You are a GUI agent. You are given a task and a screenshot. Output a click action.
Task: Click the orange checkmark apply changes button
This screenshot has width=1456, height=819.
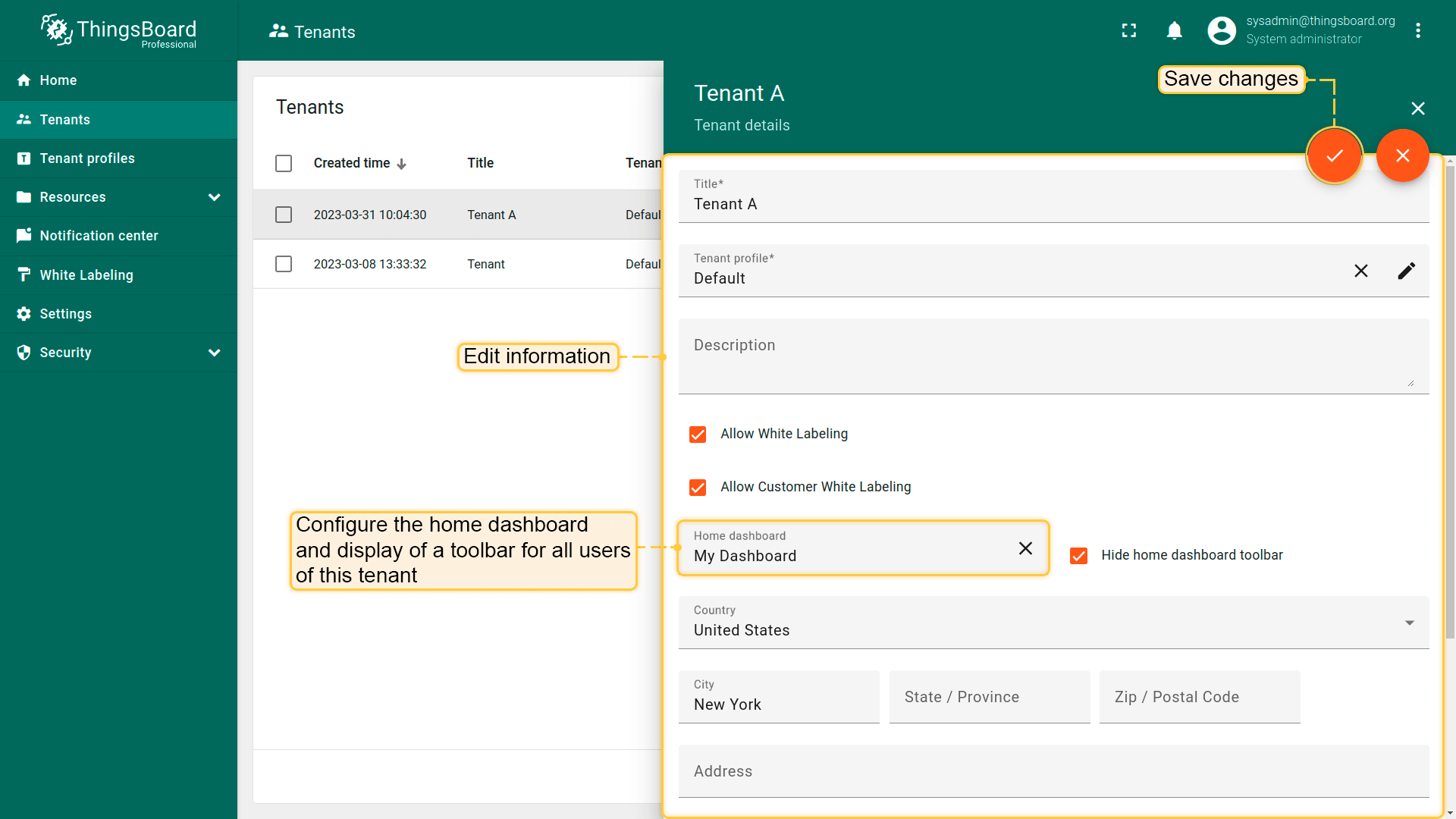(x=1334, y=155)
